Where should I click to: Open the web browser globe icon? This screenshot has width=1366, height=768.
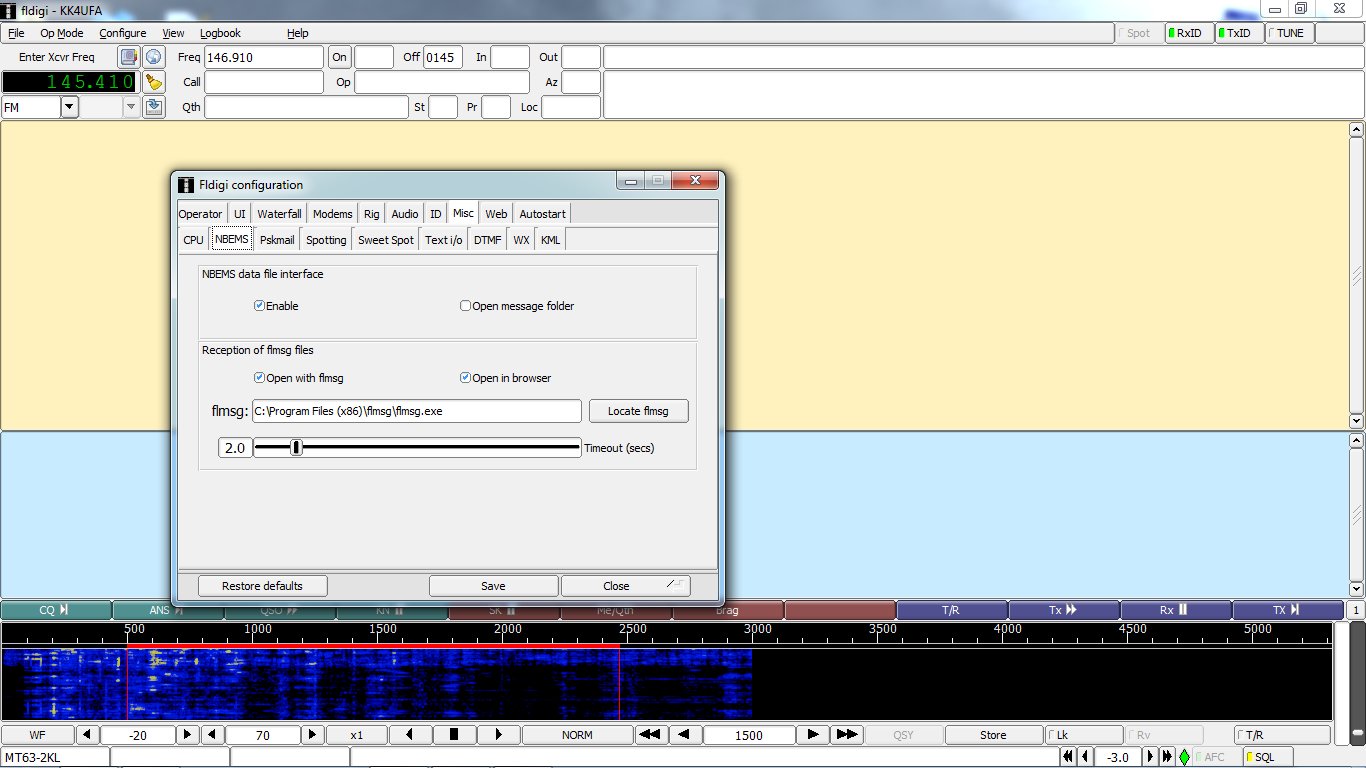click(x=153, y=57)
